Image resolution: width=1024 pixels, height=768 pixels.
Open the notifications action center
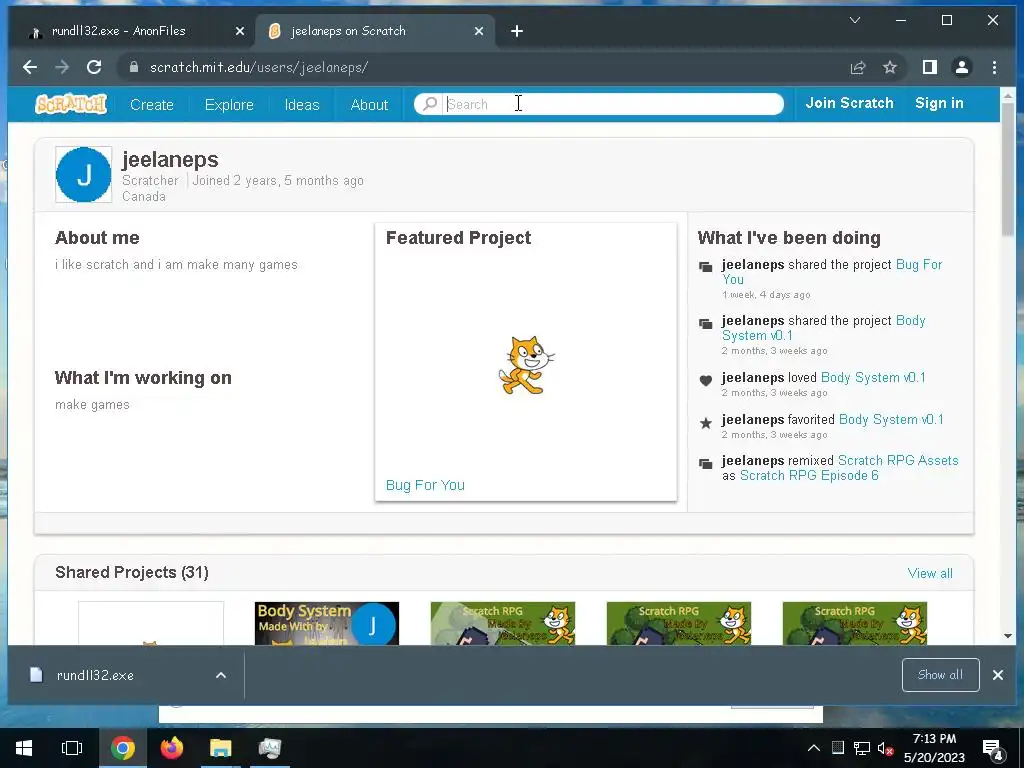pyautogui.click(x=992, y=749)
